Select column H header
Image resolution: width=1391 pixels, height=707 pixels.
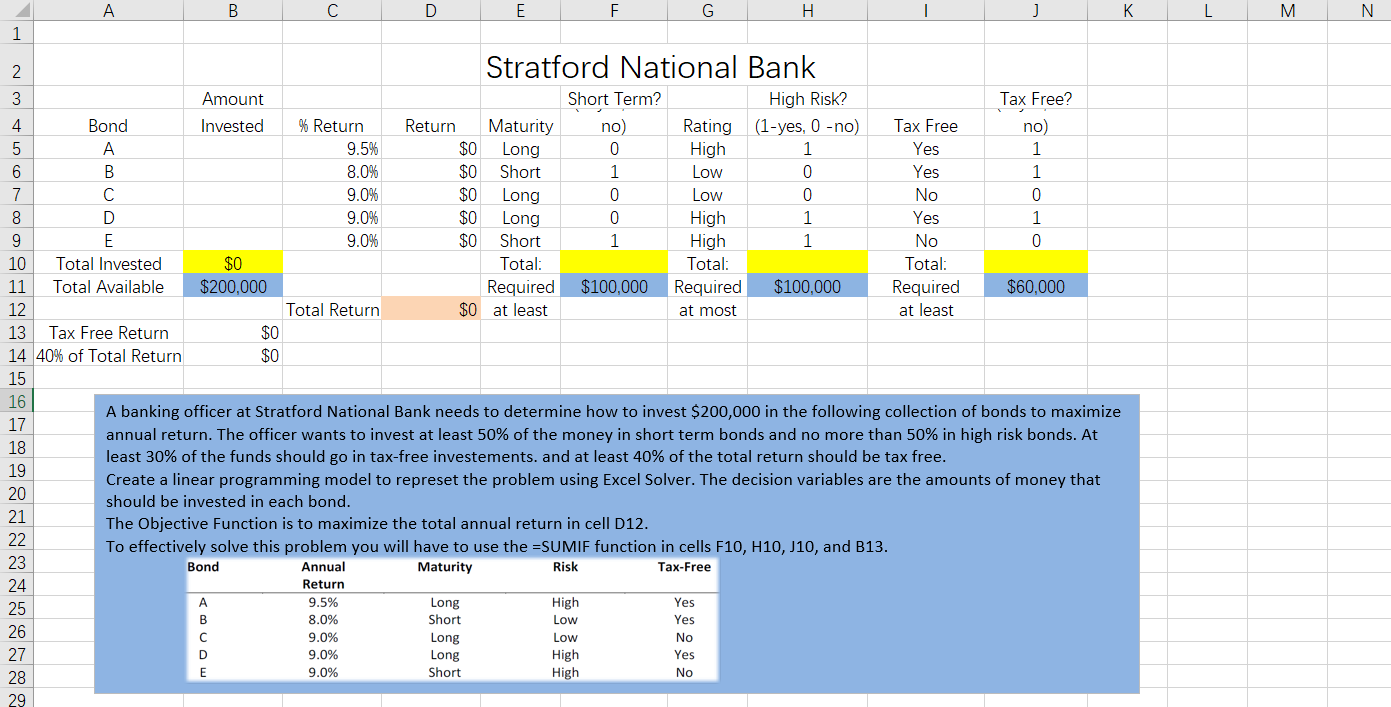(807, 10)
